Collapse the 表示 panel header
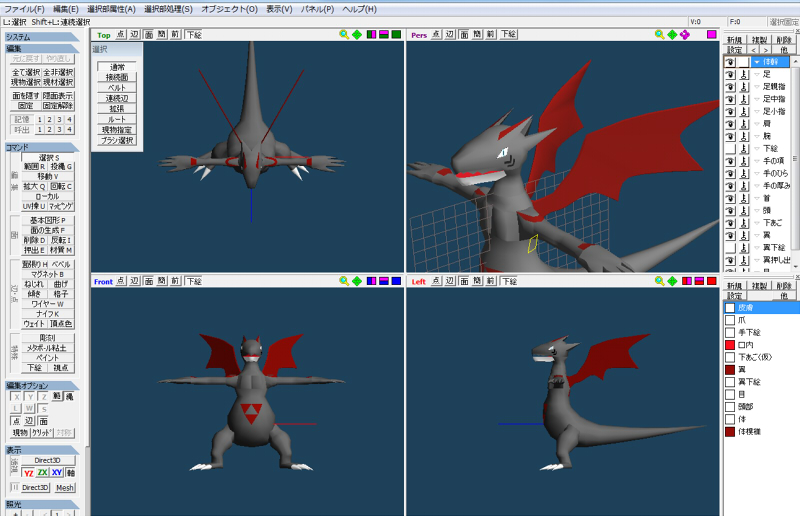The height and width of the screenshot is (516, 800). (x=42, y=450)
